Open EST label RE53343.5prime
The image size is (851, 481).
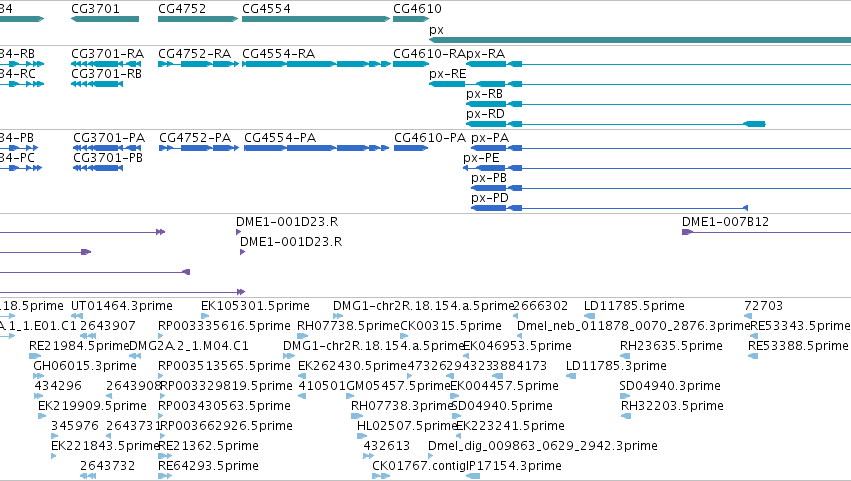click(x=800, y=326)
